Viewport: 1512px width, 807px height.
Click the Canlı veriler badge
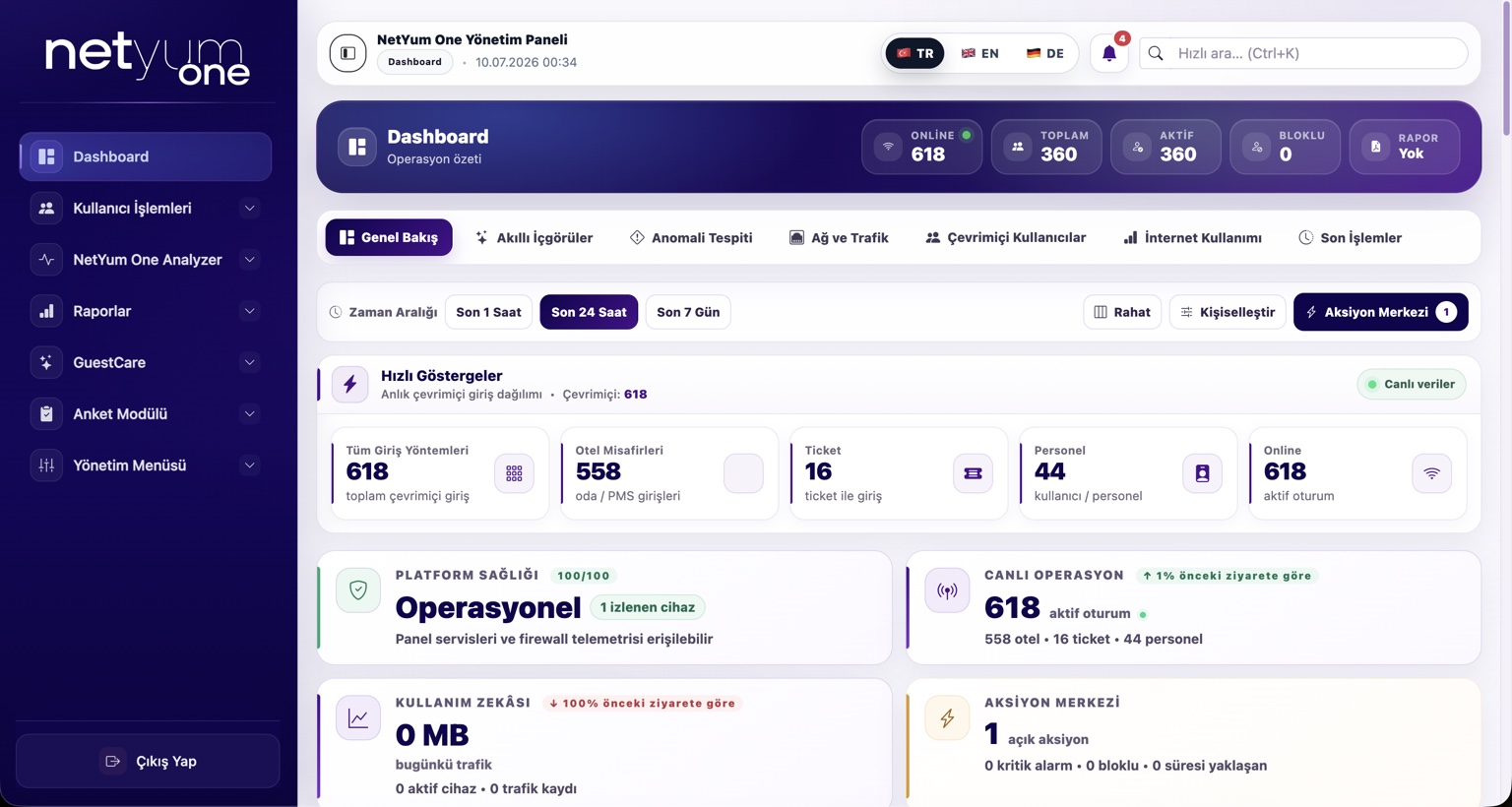[x=1412, y=384]
